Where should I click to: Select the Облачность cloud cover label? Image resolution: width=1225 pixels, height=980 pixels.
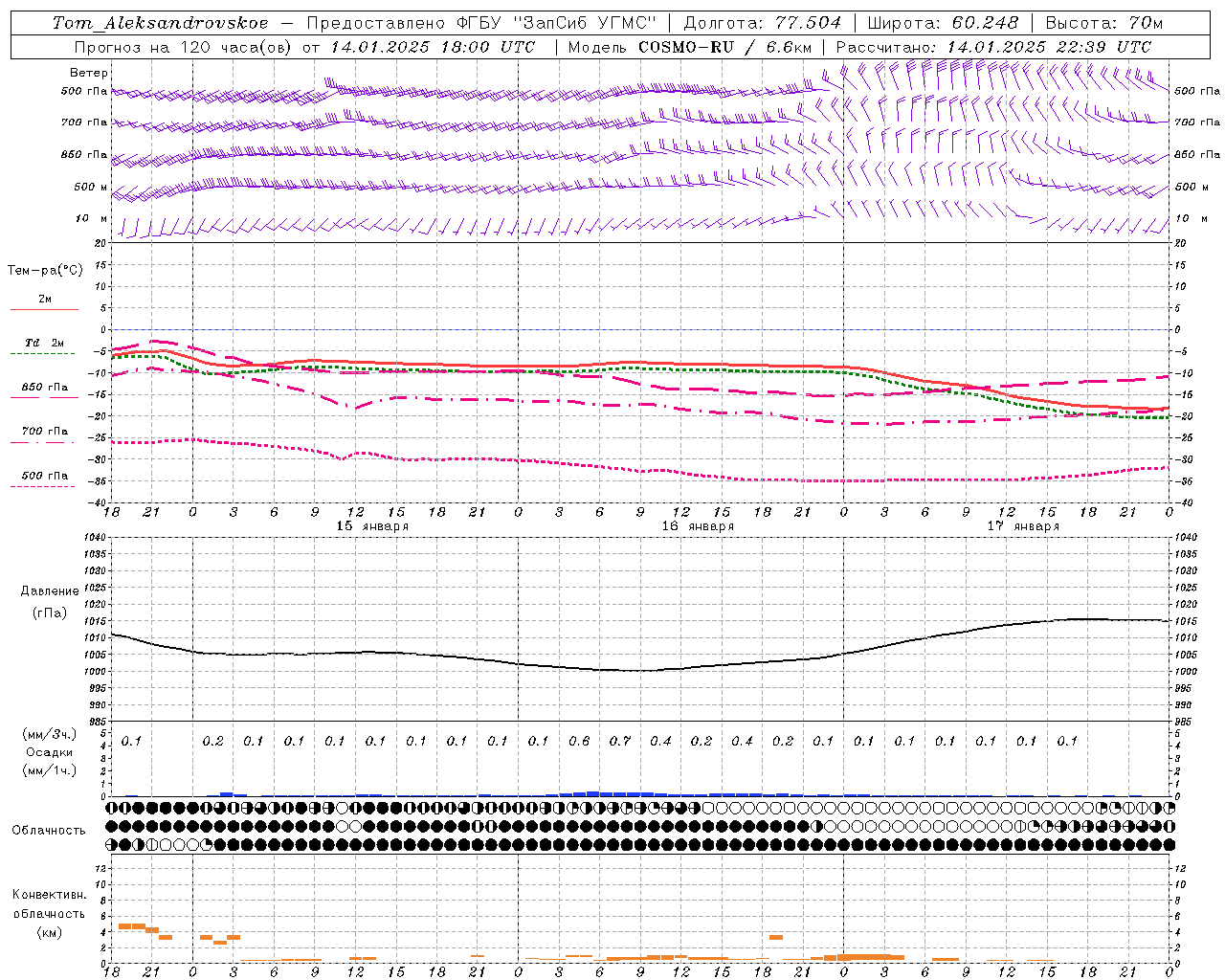pyautogui.click(x=49, y=831)
